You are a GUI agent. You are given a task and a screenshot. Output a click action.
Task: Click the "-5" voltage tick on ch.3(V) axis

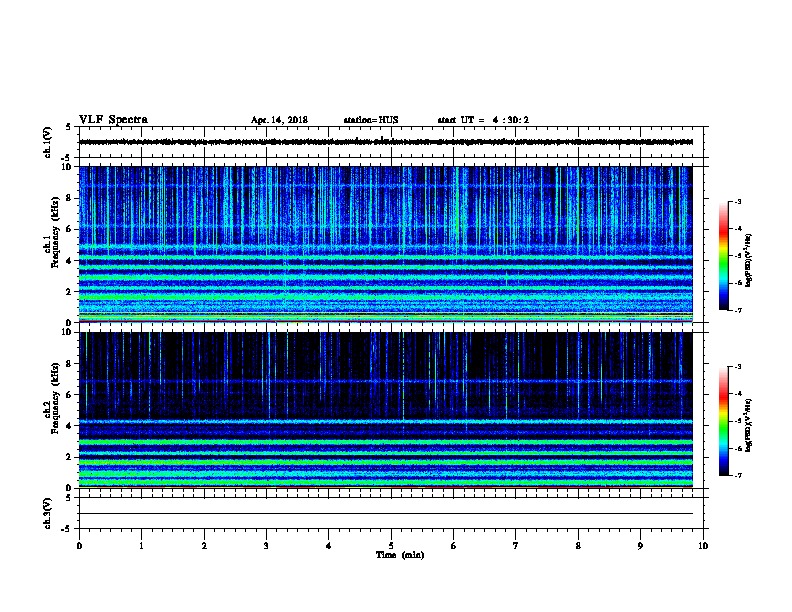66,529
